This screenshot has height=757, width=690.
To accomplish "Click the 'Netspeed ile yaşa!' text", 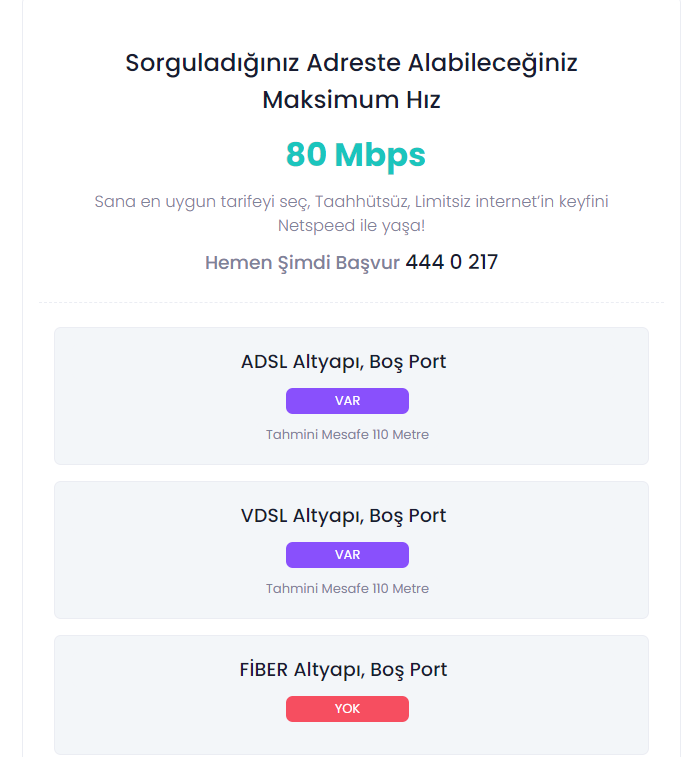I will 351,226.
